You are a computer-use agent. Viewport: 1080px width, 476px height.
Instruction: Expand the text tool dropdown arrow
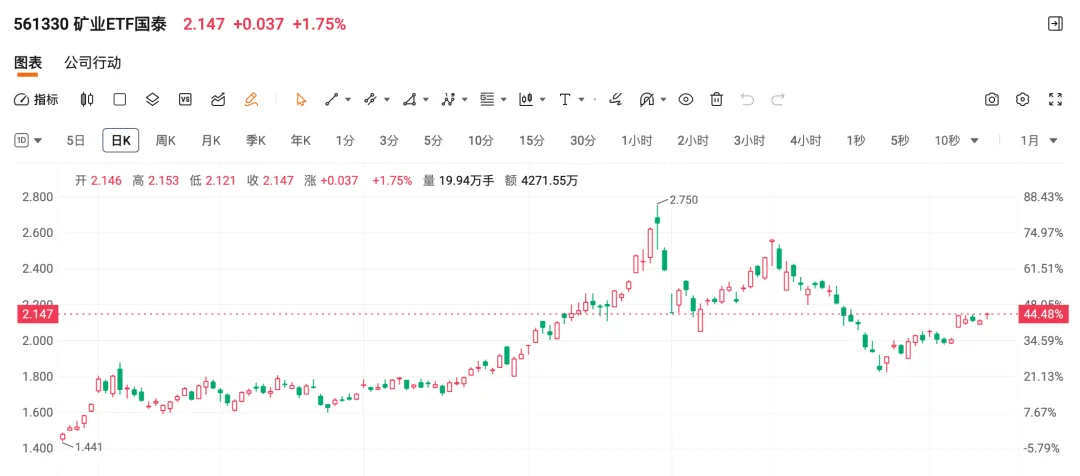[x=581, y=99]
